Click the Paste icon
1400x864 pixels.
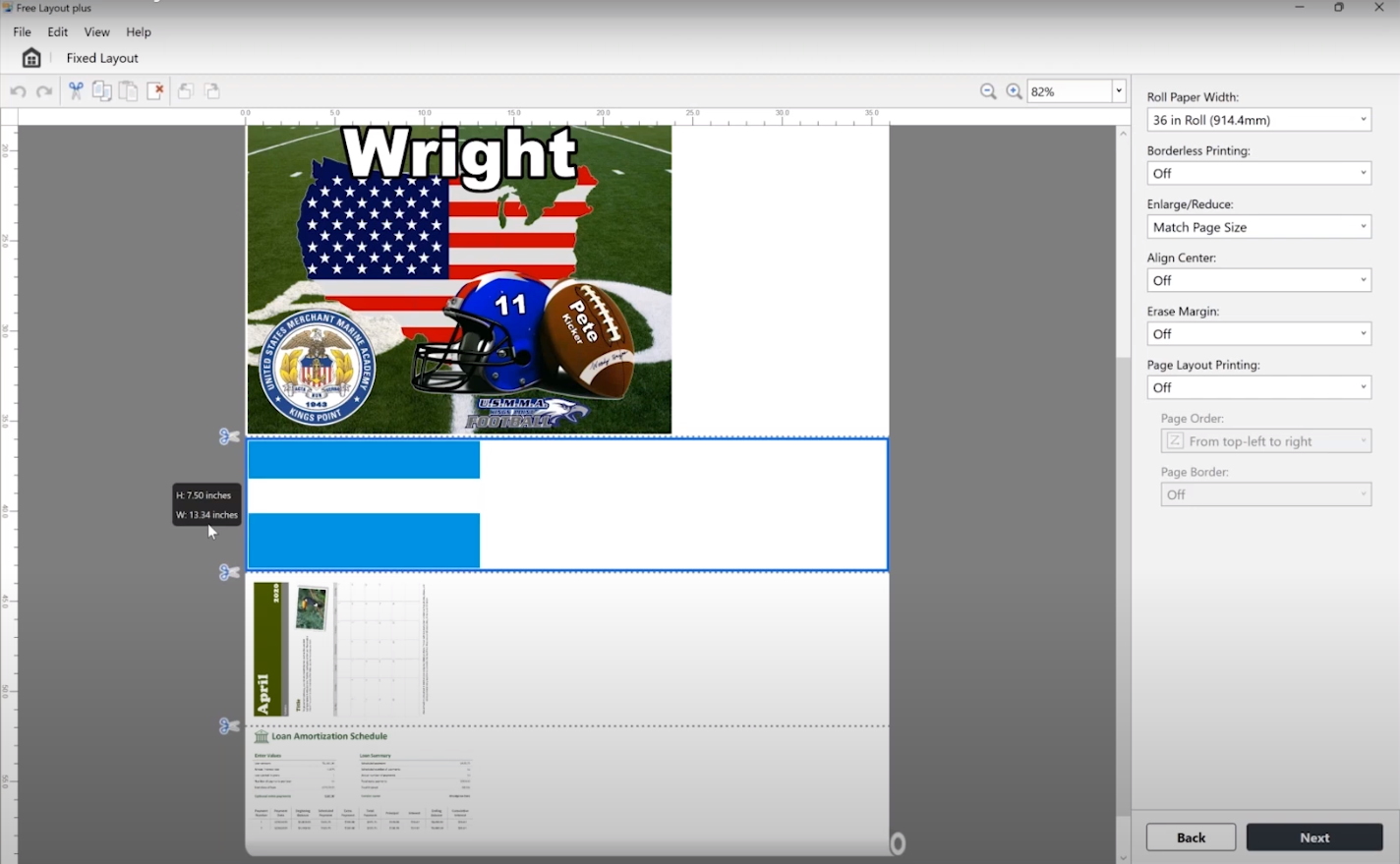click(129, 90)
